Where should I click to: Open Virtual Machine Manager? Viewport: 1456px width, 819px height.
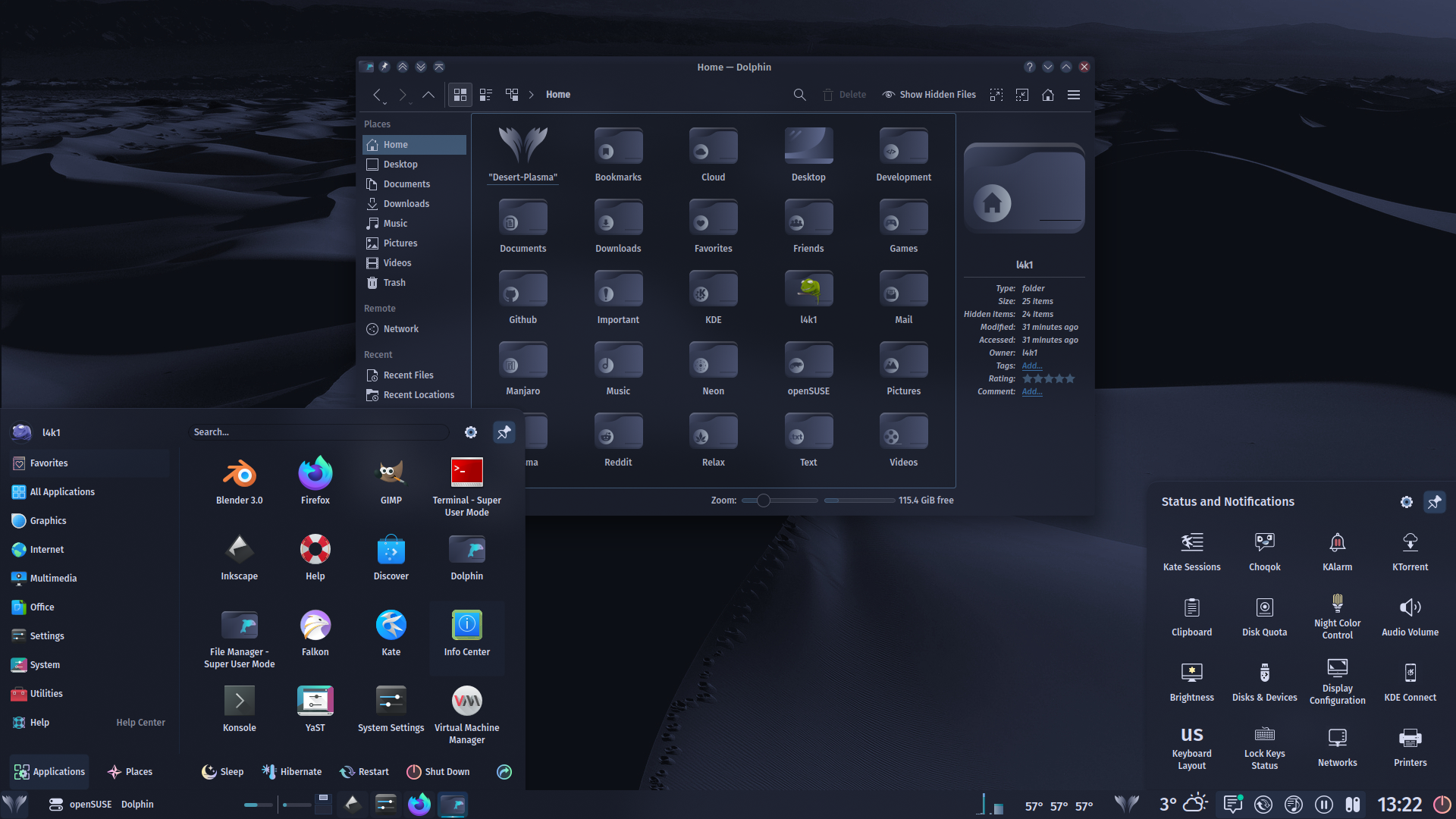point(467,714)
